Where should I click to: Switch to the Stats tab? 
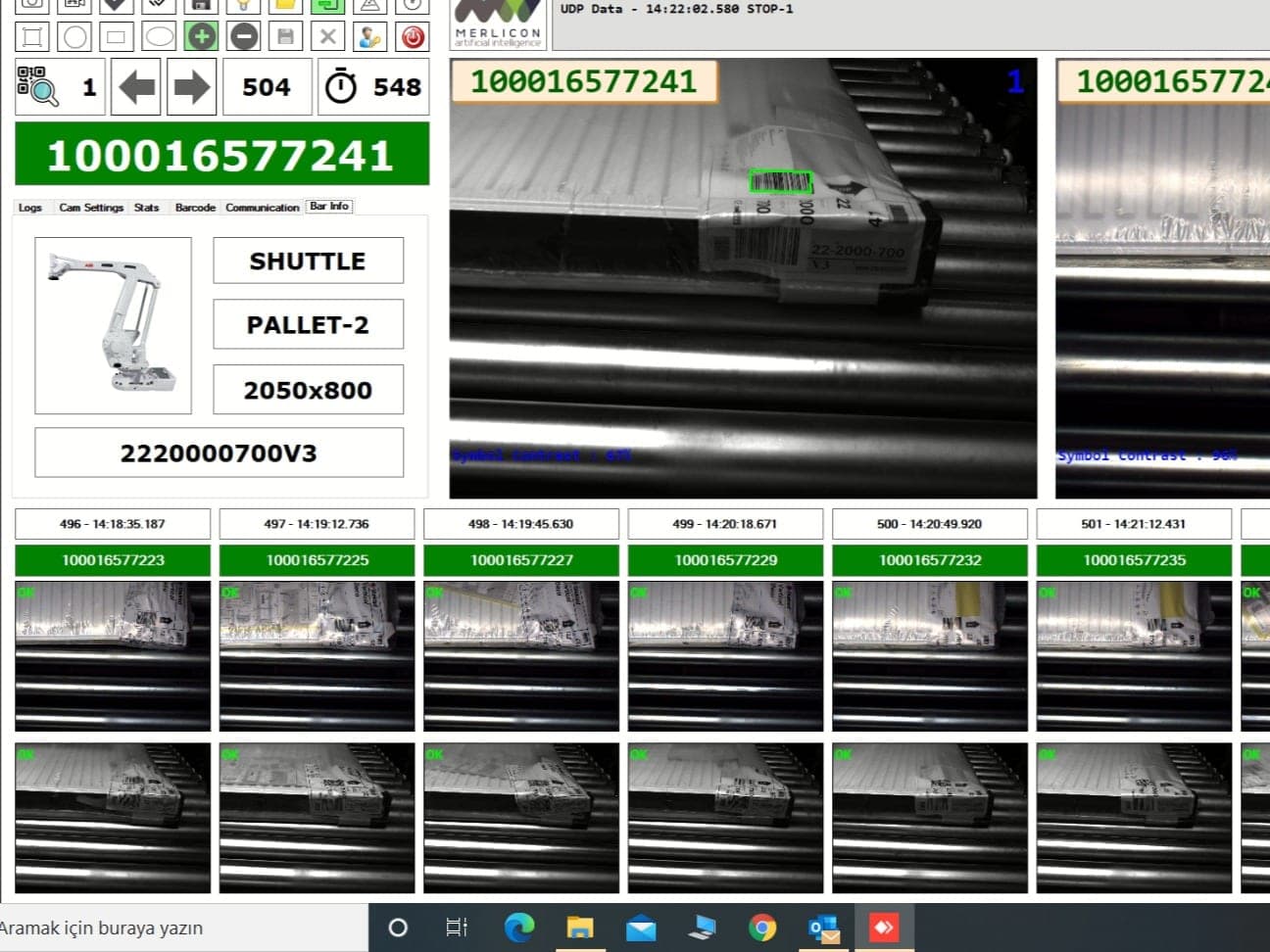(x=147, y=208)
